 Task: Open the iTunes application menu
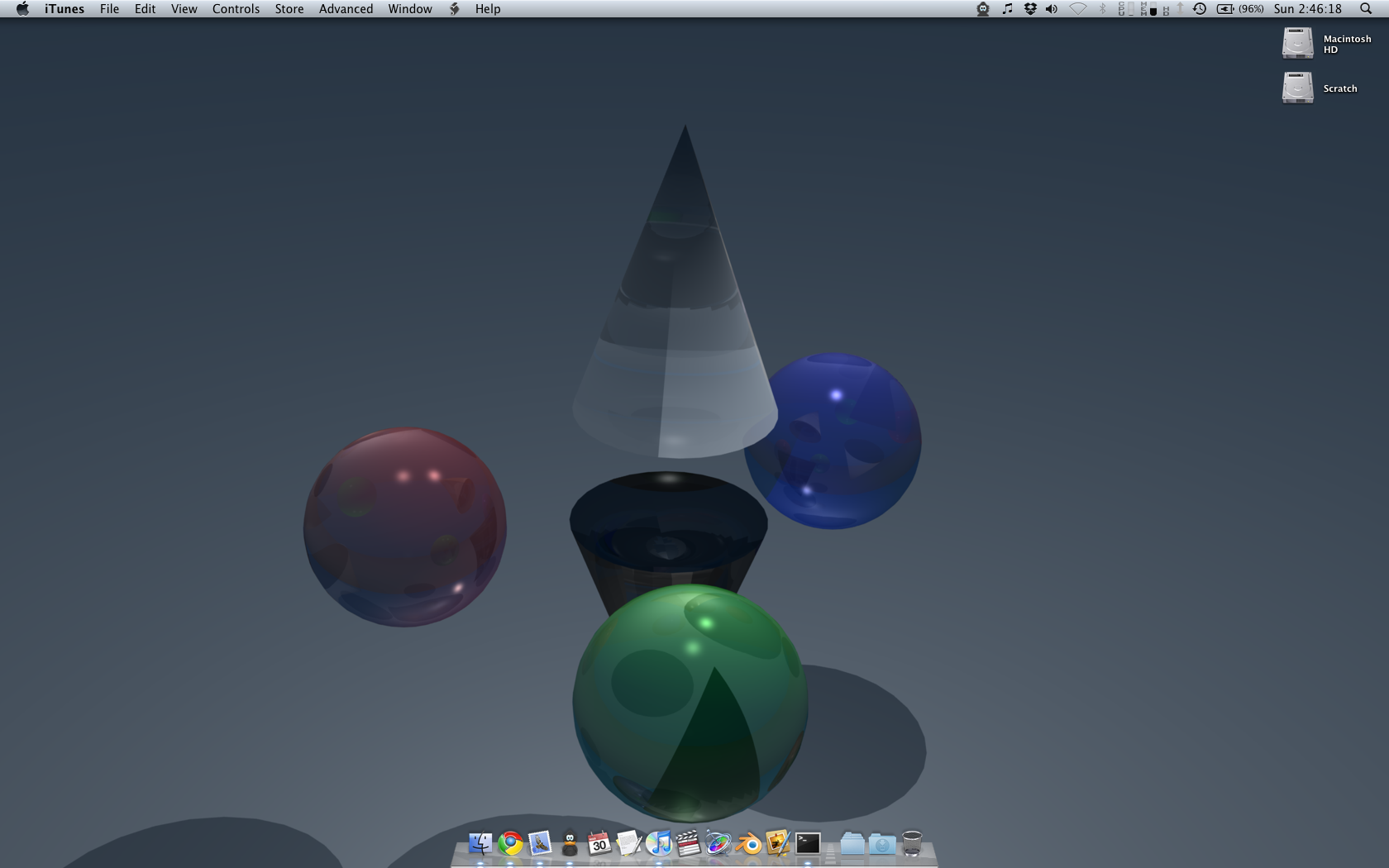point(64,9)
